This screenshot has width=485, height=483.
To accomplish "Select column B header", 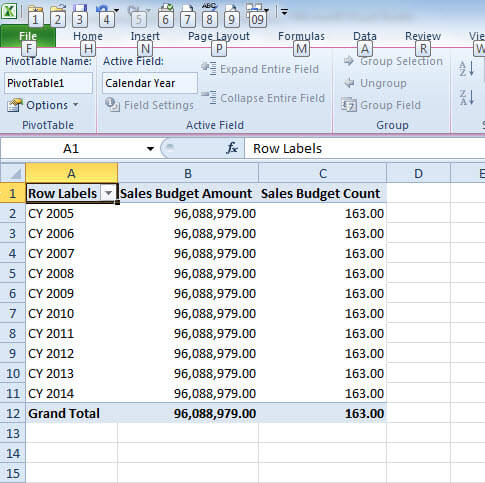I will click(x=188, y=173).
